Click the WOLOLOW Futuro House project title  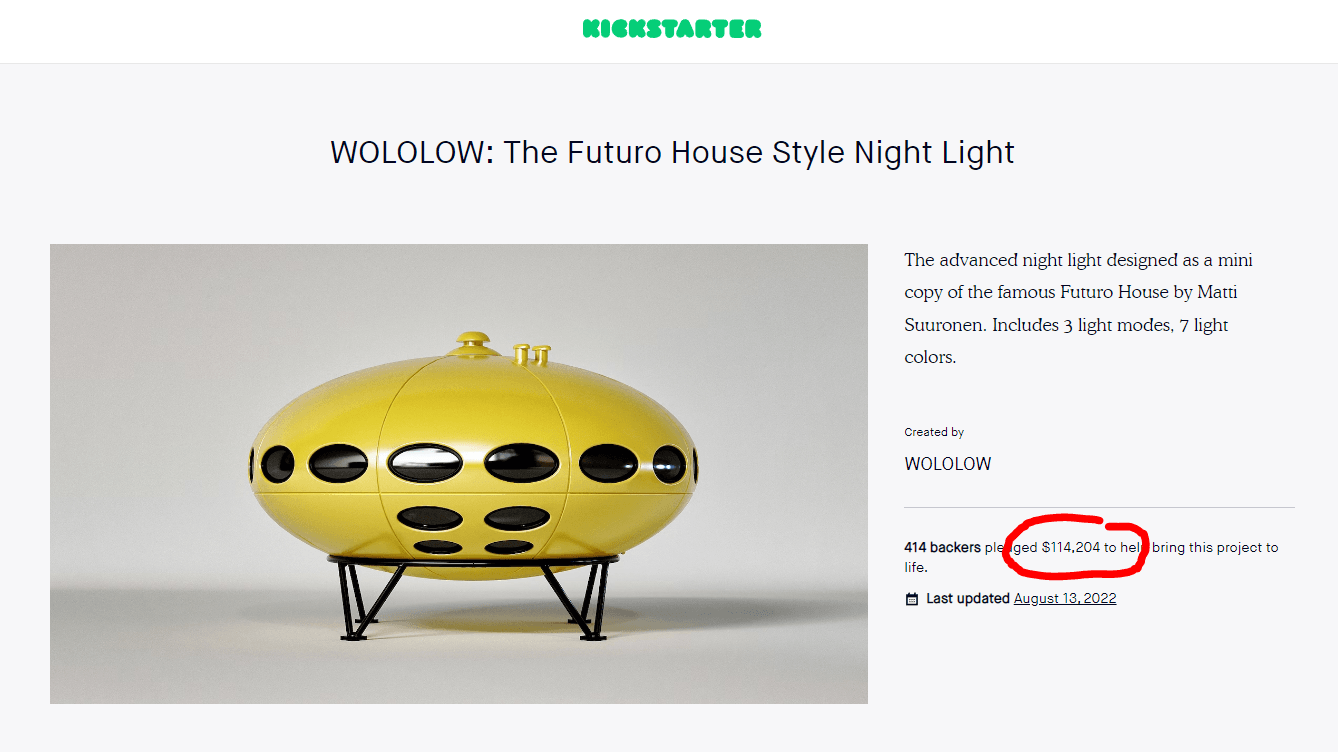click(672, 152)
